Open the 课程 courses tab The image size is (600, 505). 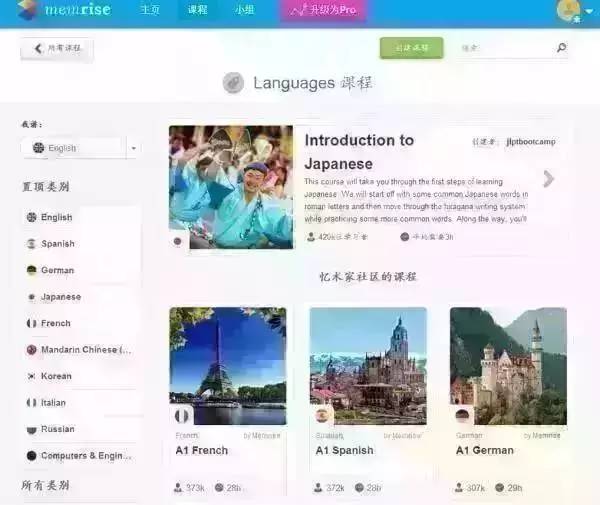(197, 9)
